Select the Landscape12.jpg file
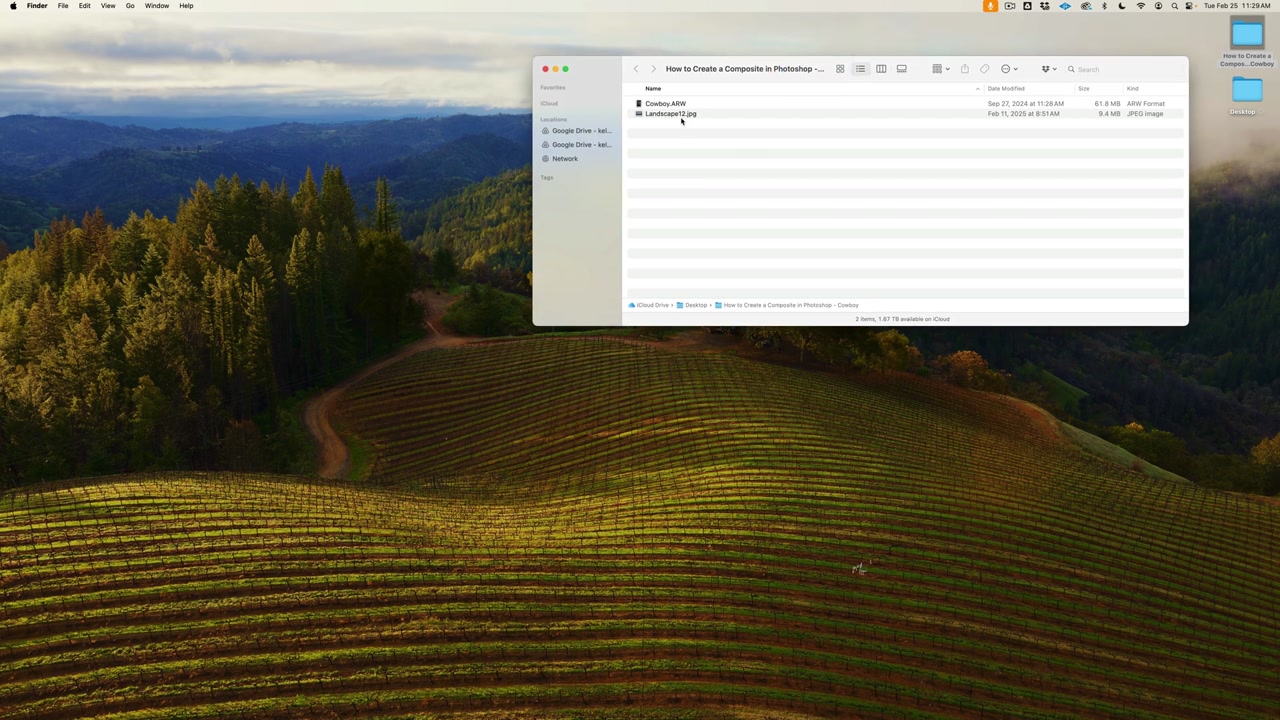The width and height of the screenshot is (1280, 720). coord(670,113)
